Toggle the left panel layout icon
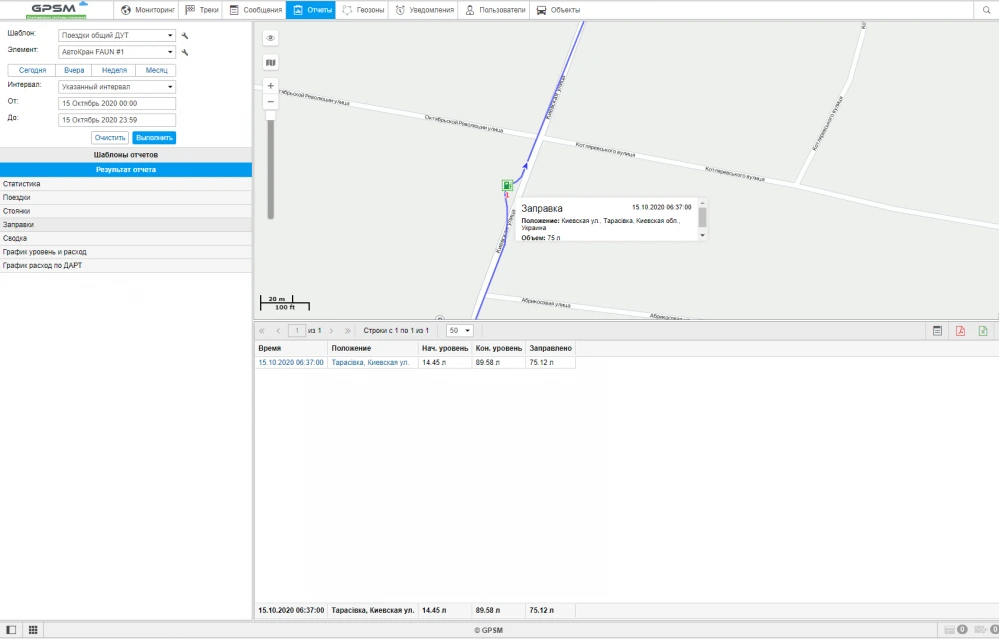Screen dimensions: 1000x640 [x=12, y=630]
